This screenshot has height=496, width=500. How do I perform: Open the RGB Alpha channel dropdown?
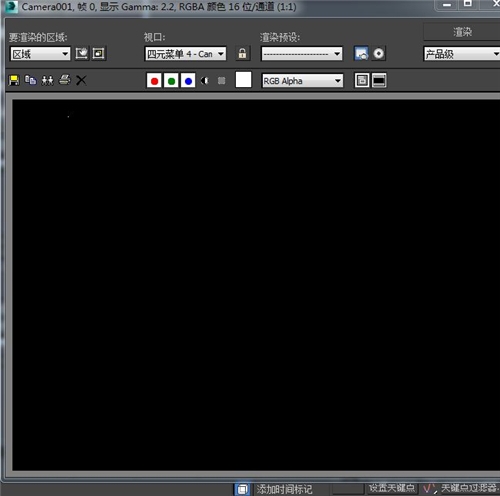coord(302,81)
